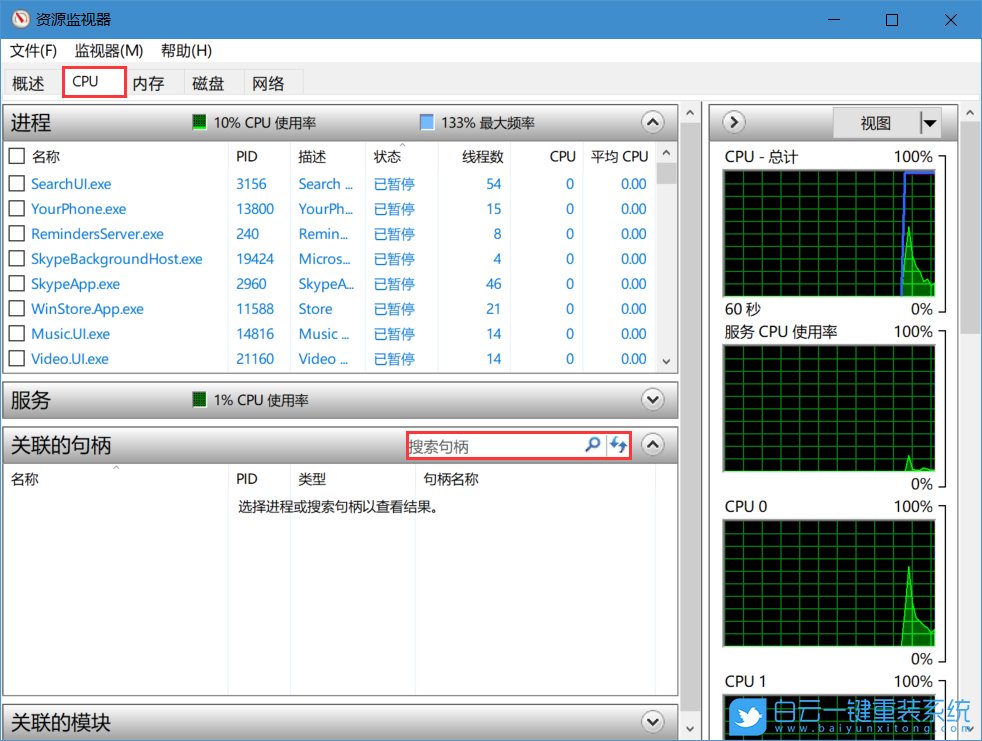Check the checkbox for SearchUI.exe

pyautogui.click(x=16, y=183)
